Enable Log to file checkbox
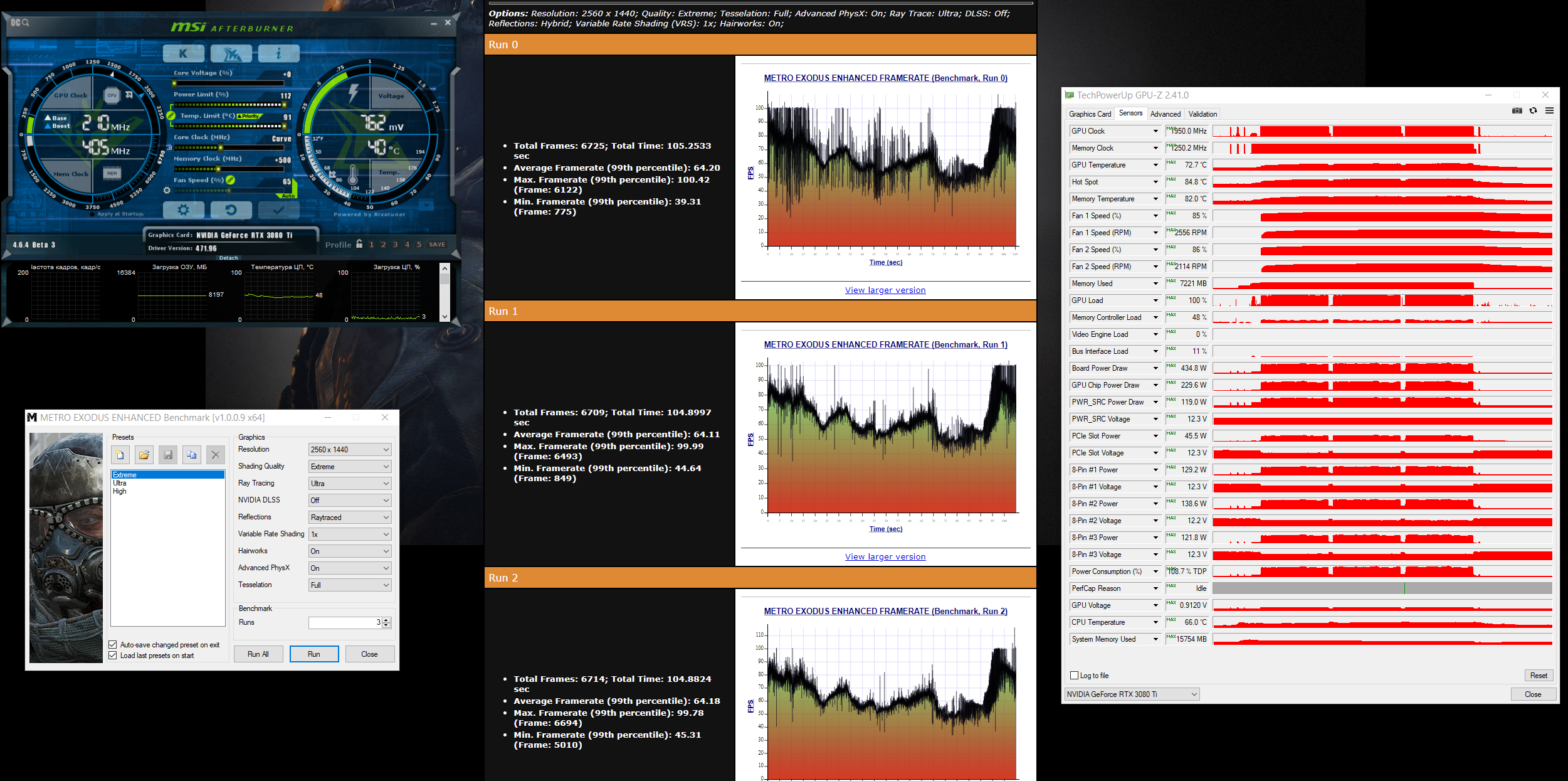The height and width of the screenshot is (781, 1568). point(1075,676)
